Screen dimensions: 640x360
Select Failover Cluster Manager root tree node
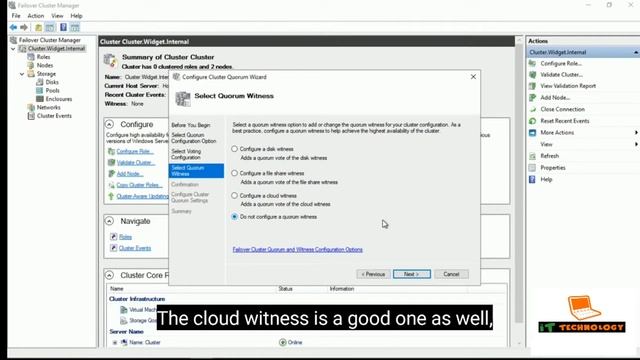coord(49,40)
